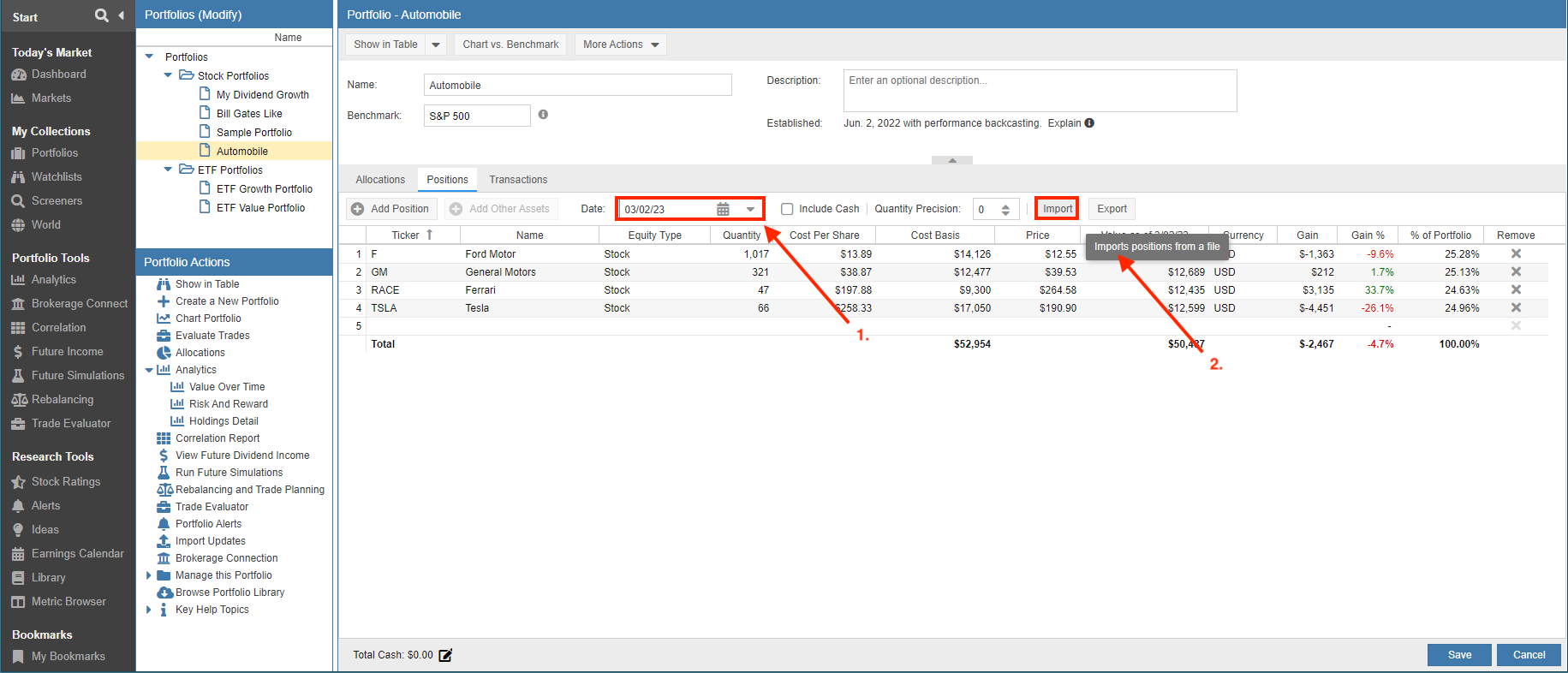Switch to the Allocations tab
This screenshot has width=1568, height=673.
tap(380, 180)
